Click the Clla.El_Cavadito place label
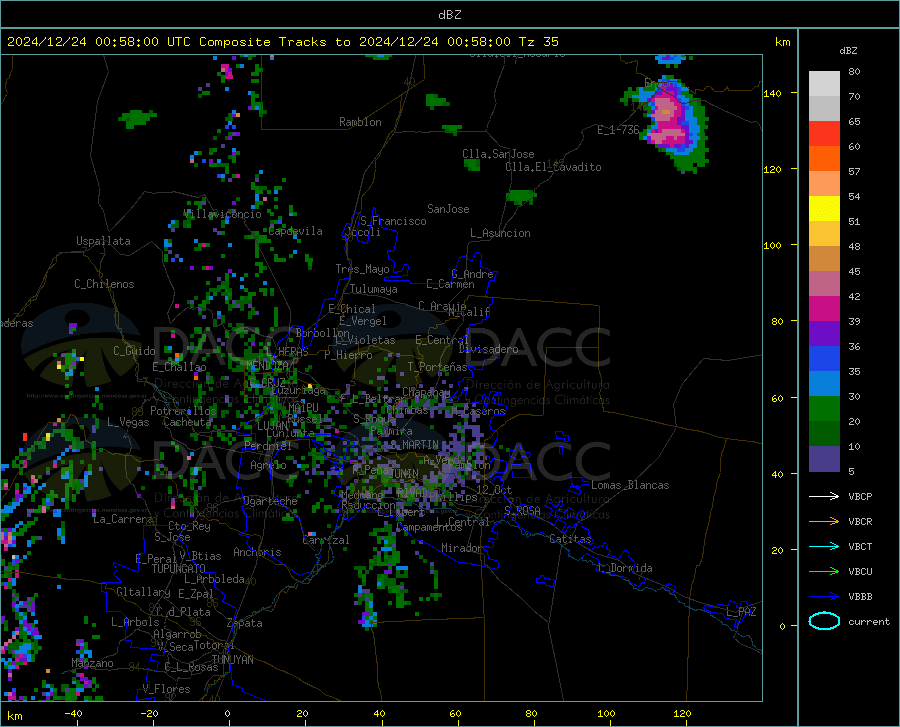The width and height of the screenshot is (900, 727). pos(553,167)
